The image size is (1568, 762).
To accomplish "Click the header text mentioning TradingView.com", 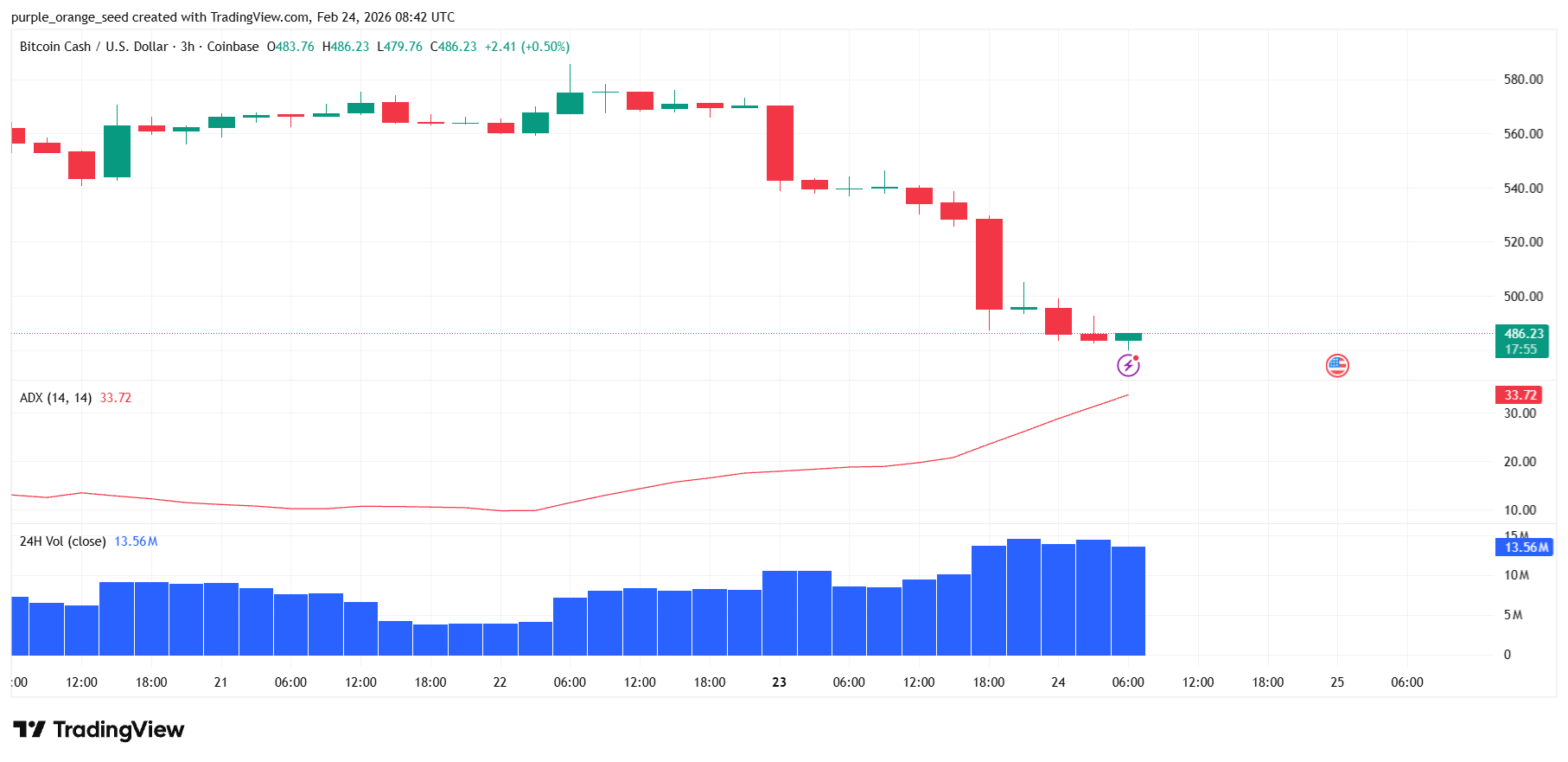I will 233,17.
